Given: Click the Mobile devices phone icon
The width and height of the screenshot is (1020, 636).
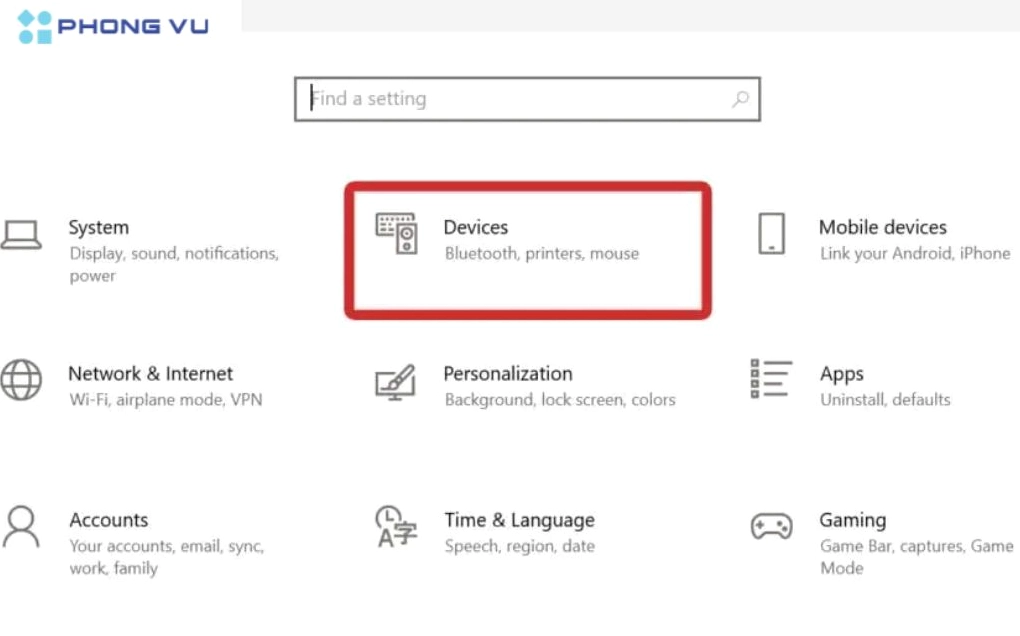Looking at the screenshot, I should (770, 231).
